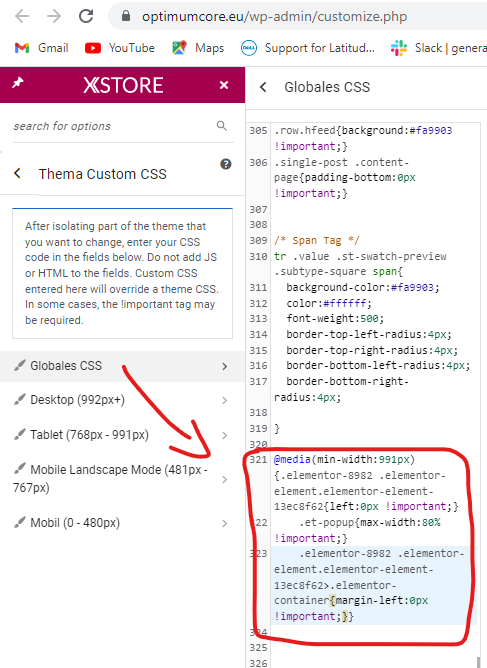Click the .et-popup max-width:80% line
The image size is (487, 668).
[x=357, y=530]
